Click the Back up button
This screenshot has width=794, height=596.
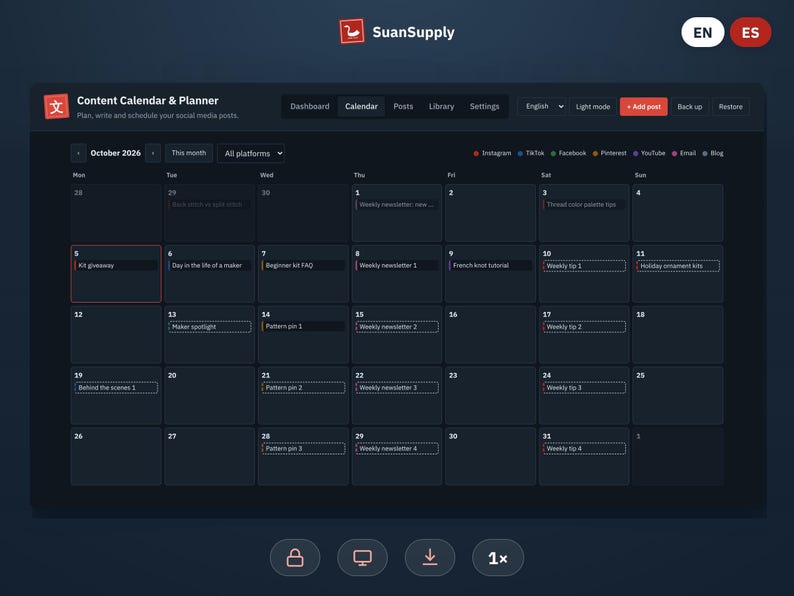(690, 106)
